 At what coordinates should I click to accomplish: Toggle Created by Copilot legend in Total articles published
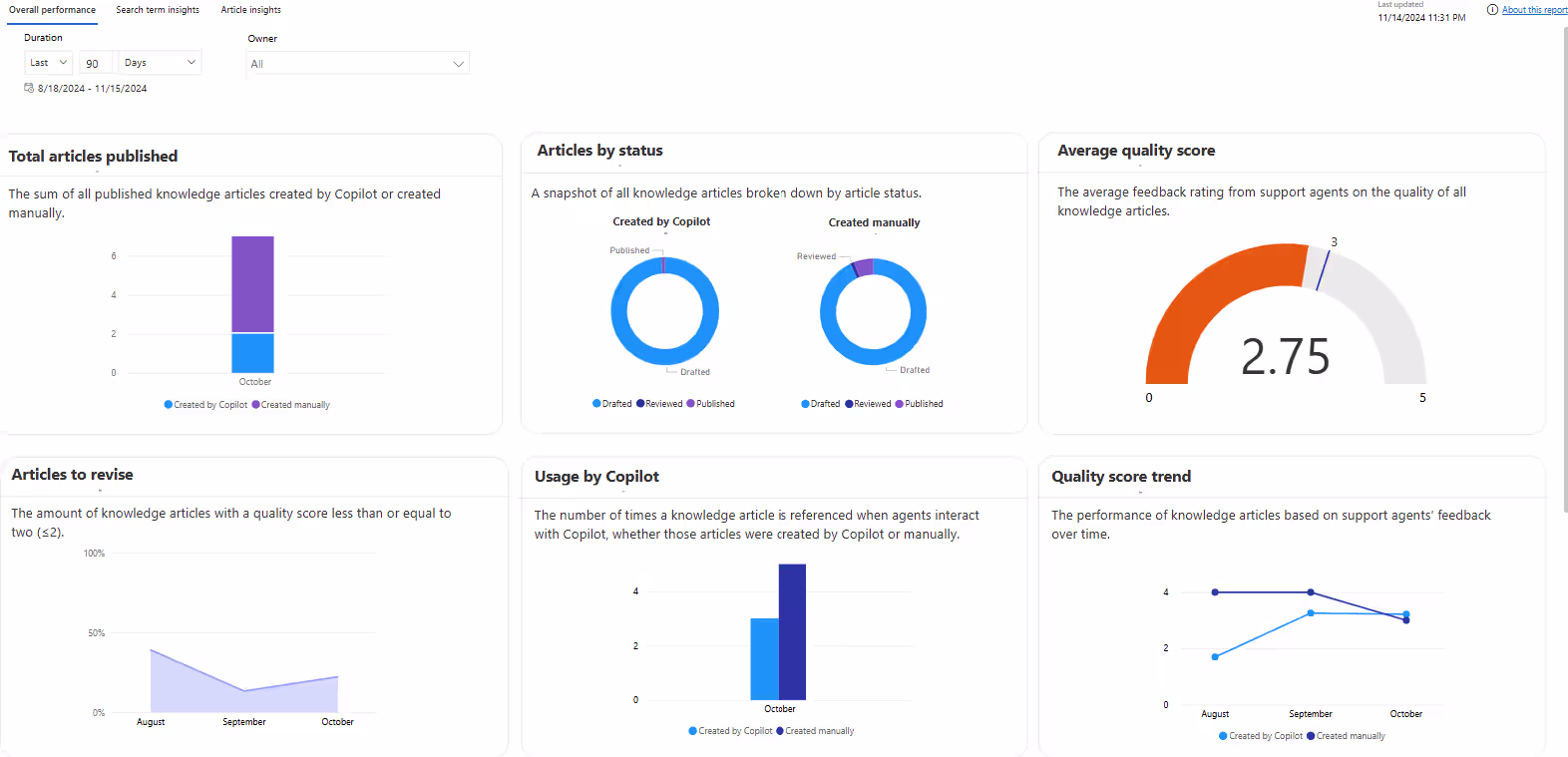click(x=205, y=405)
